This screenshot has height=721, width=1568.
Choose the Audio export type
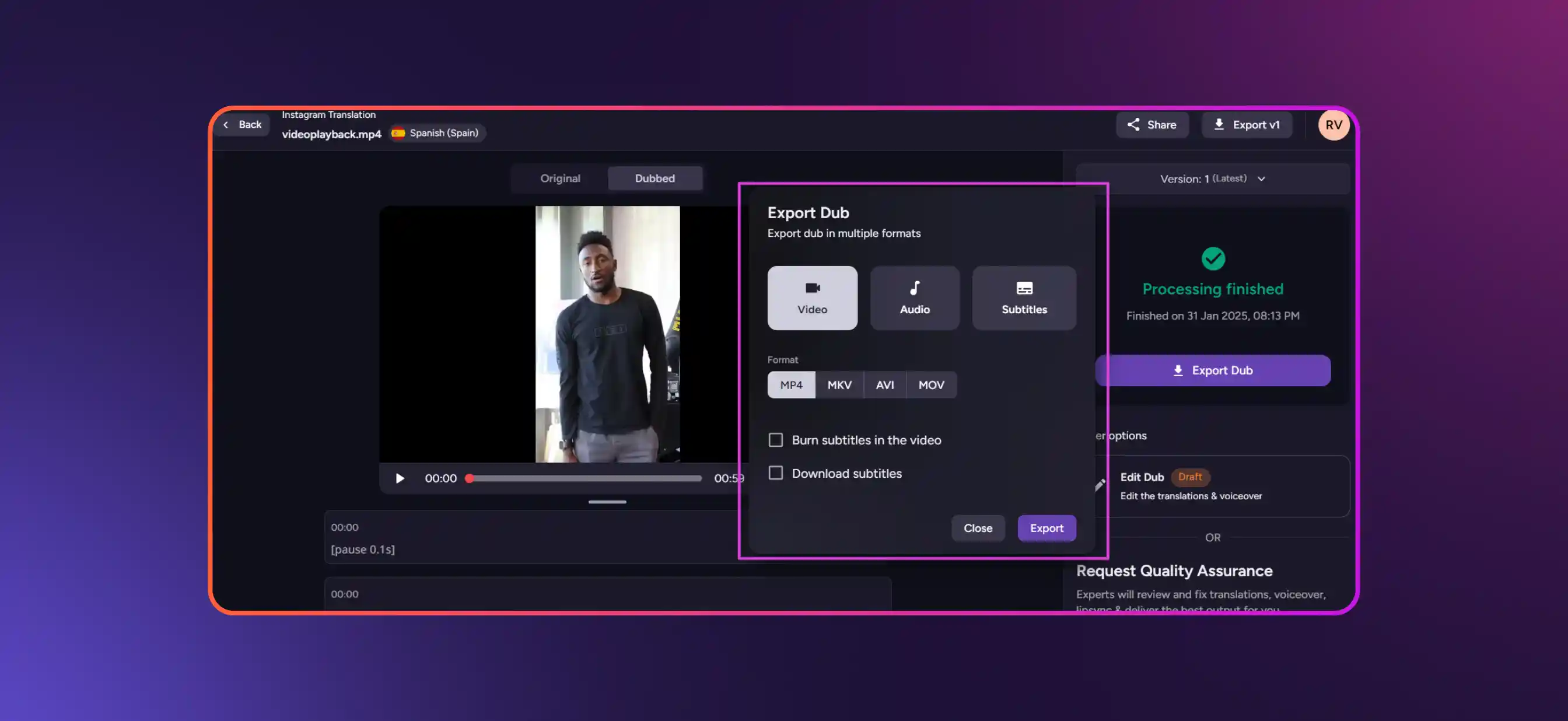[914, 297]
